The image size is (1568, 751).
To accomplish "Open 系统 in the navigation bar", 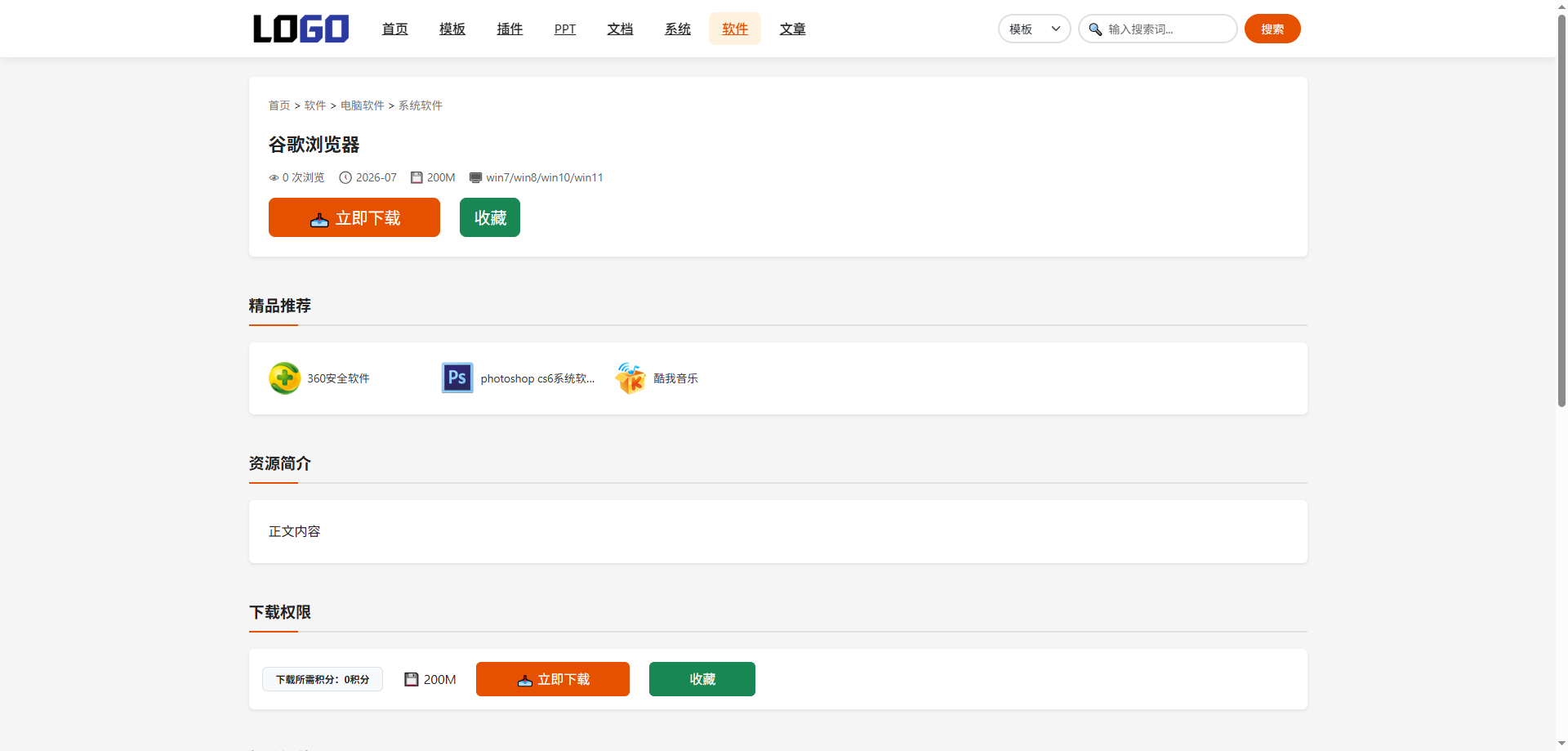I will [x=677, y=29].
